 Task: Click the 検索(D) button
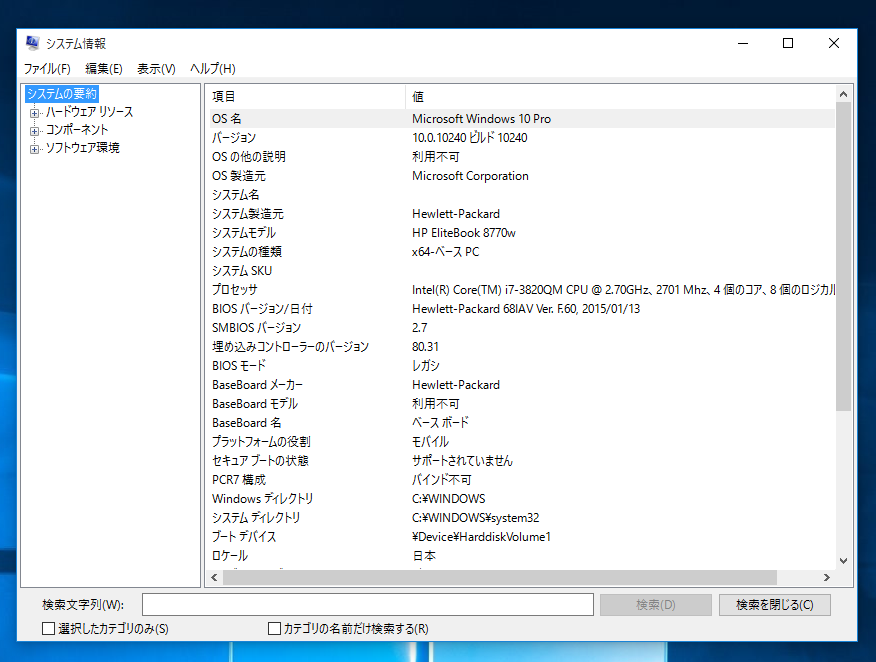click(x=656, y=604)
